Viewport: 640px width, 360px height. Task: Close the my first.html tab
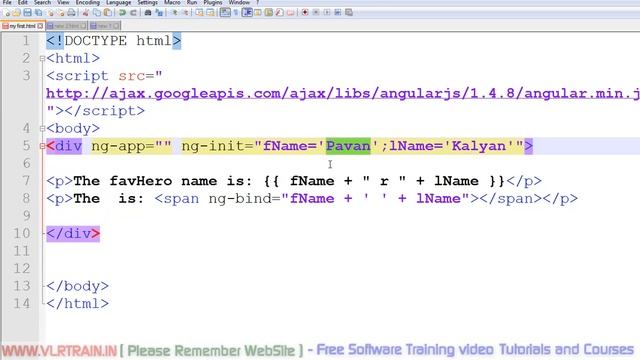(x=40, y=26)
